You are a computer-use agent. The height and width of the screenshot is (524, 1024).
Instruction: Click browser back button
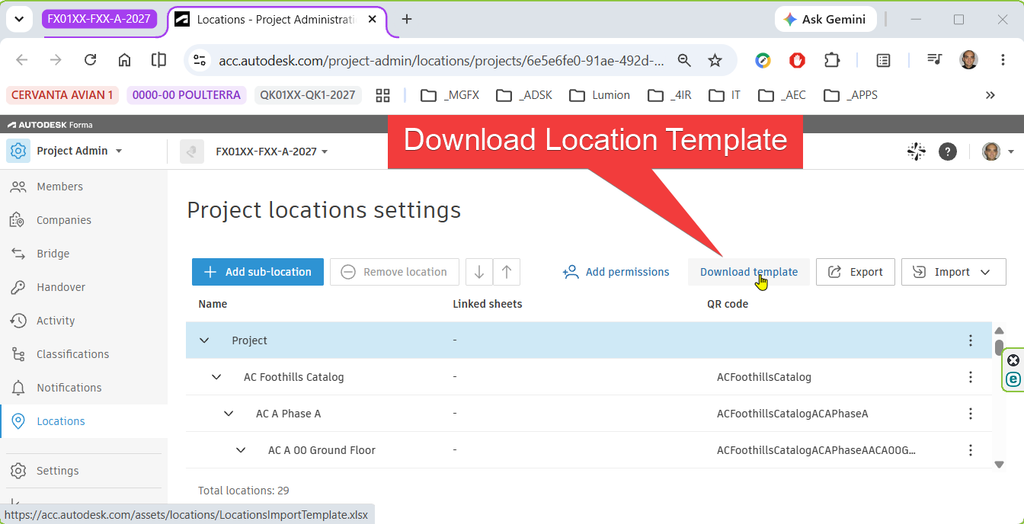22,60
